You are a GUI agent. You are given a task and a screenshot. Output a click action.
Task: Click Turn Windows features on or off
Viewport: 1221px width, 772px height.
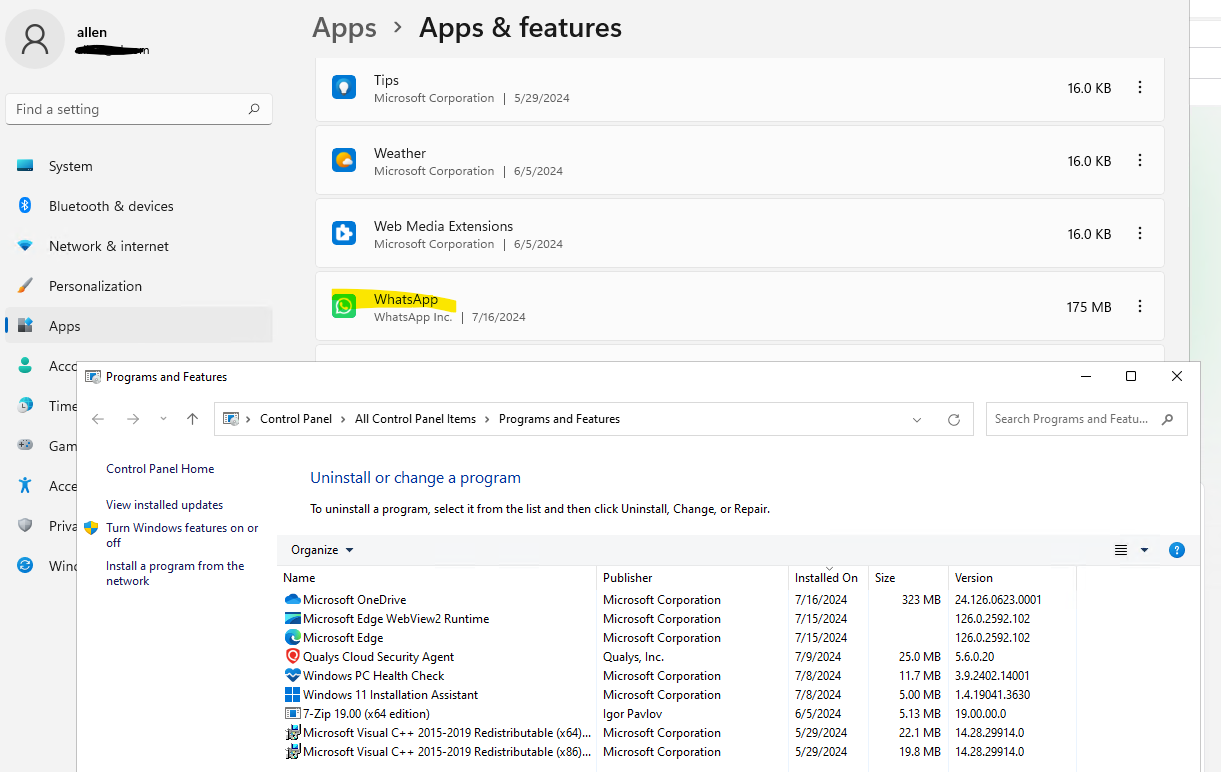(182, 535)
